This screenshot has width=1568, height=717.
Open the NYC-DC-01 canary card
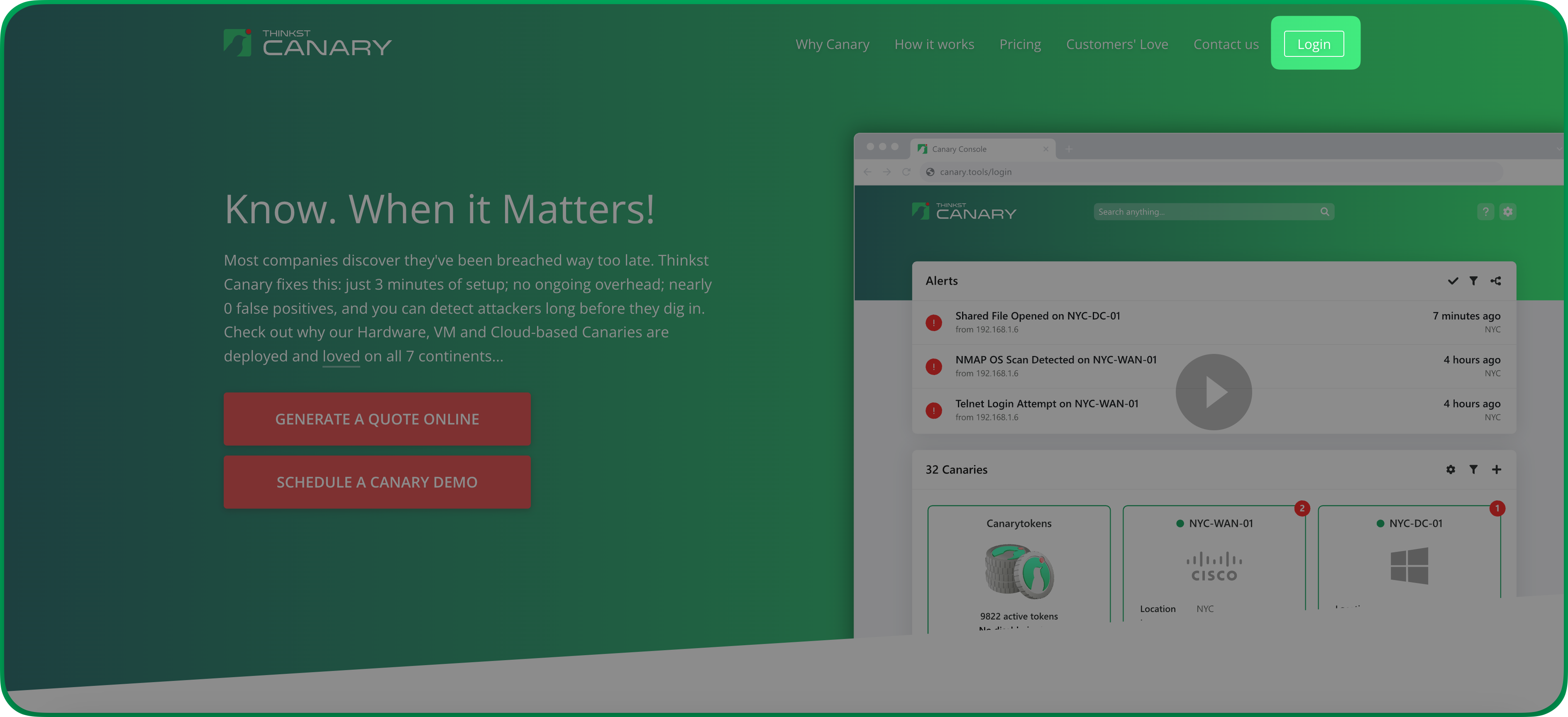pyautogui.click(x=1409, y=556)
